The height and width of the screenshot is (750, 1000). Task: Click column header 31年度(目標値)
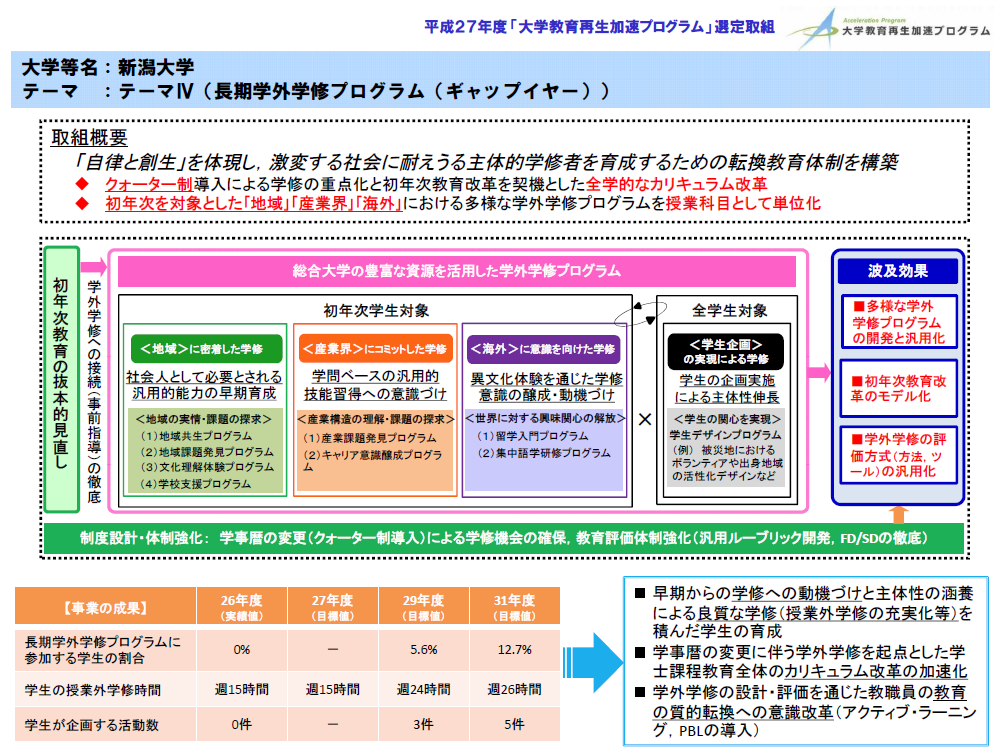pyautogui.click(x=514, y=607)
